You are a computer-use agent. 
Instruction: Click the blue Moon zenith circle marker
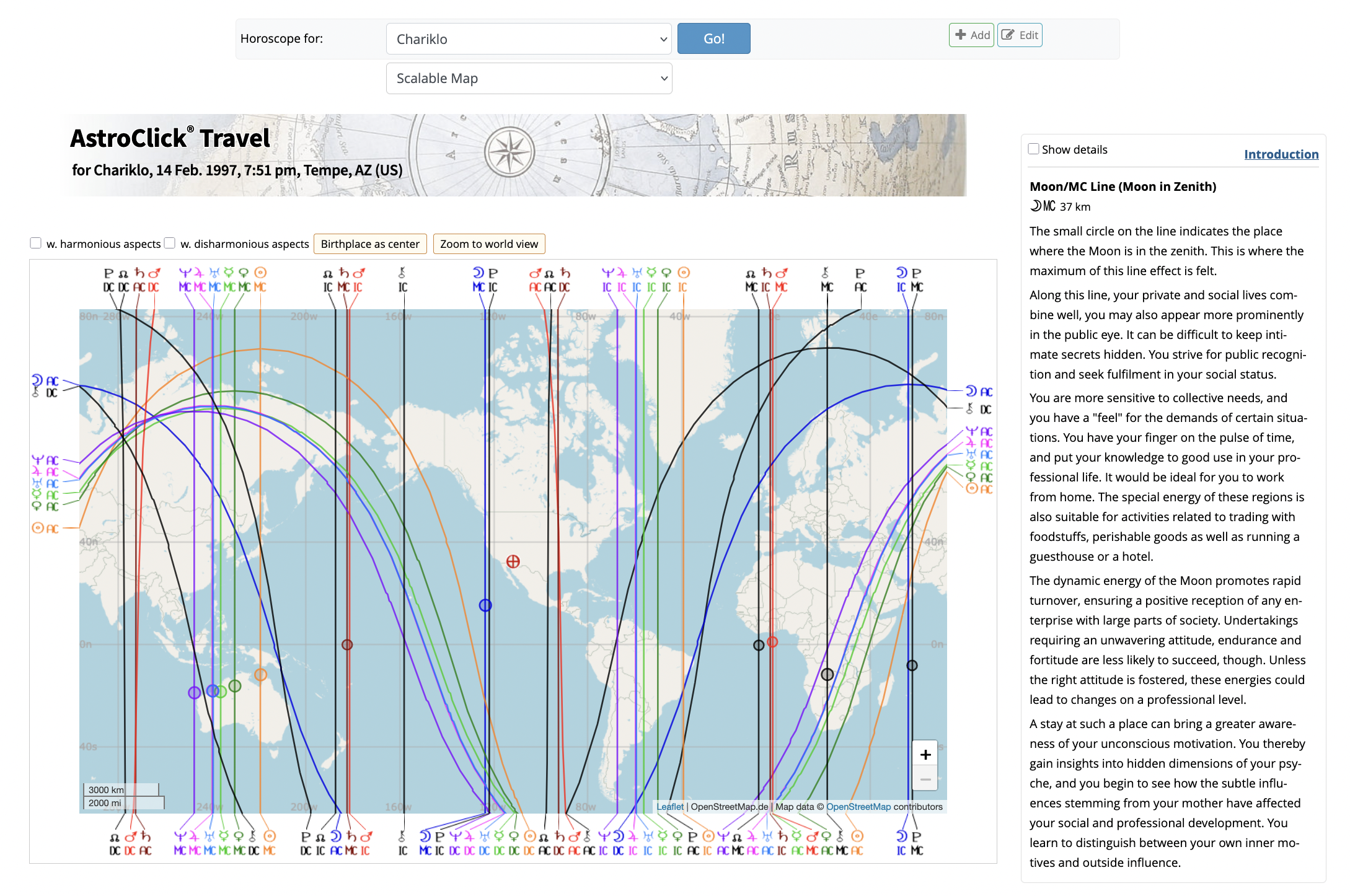(x=485, y=605)
